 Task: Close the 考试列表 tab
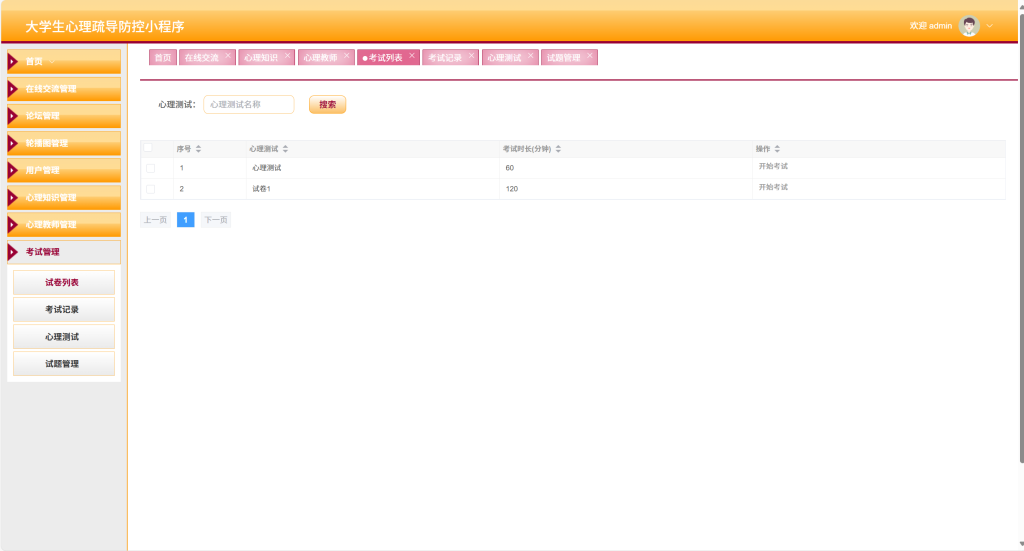tap(412, 56)
